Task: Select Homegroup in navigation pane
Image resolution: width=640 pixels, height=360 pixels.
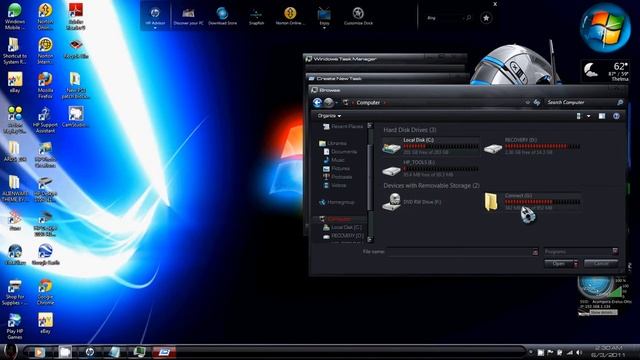Action: tap(337, 202)
